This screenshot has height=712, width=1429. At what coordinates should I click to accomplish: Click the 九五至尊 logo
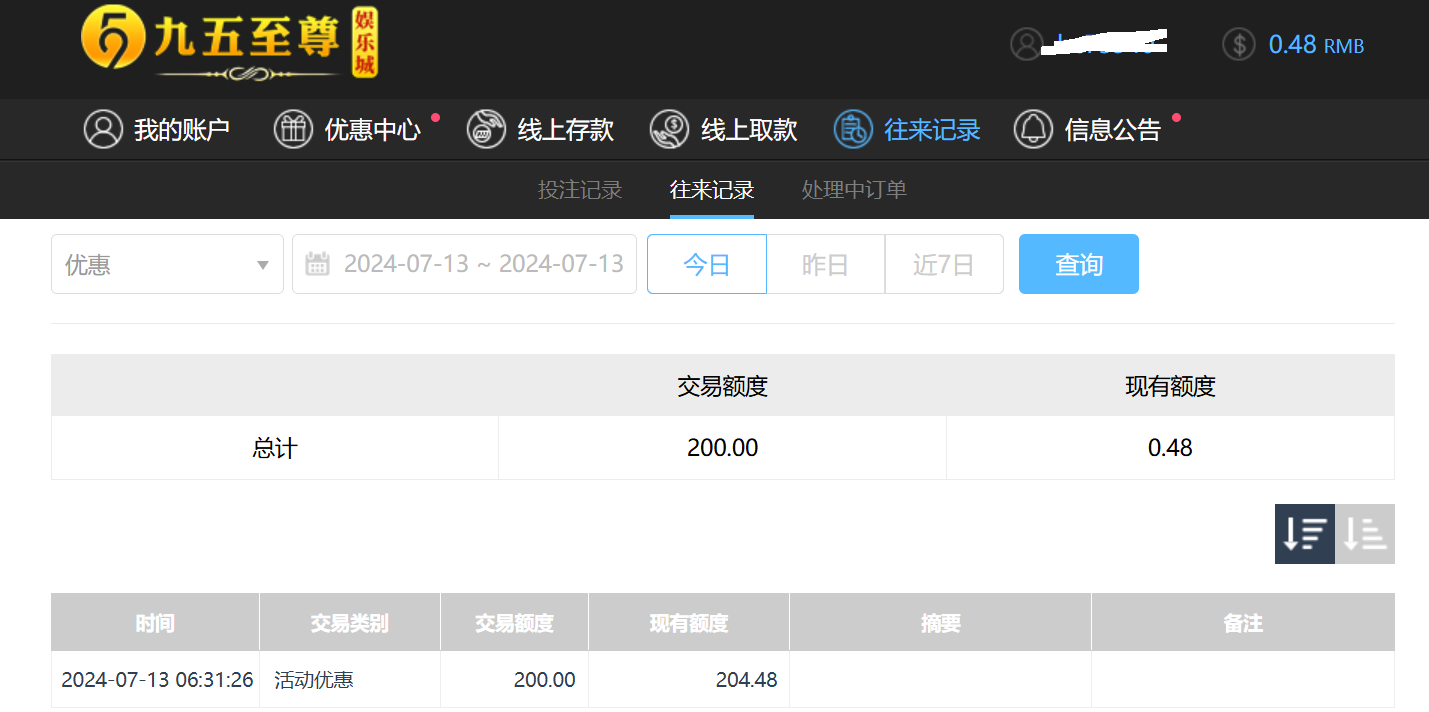pos(229,44)
